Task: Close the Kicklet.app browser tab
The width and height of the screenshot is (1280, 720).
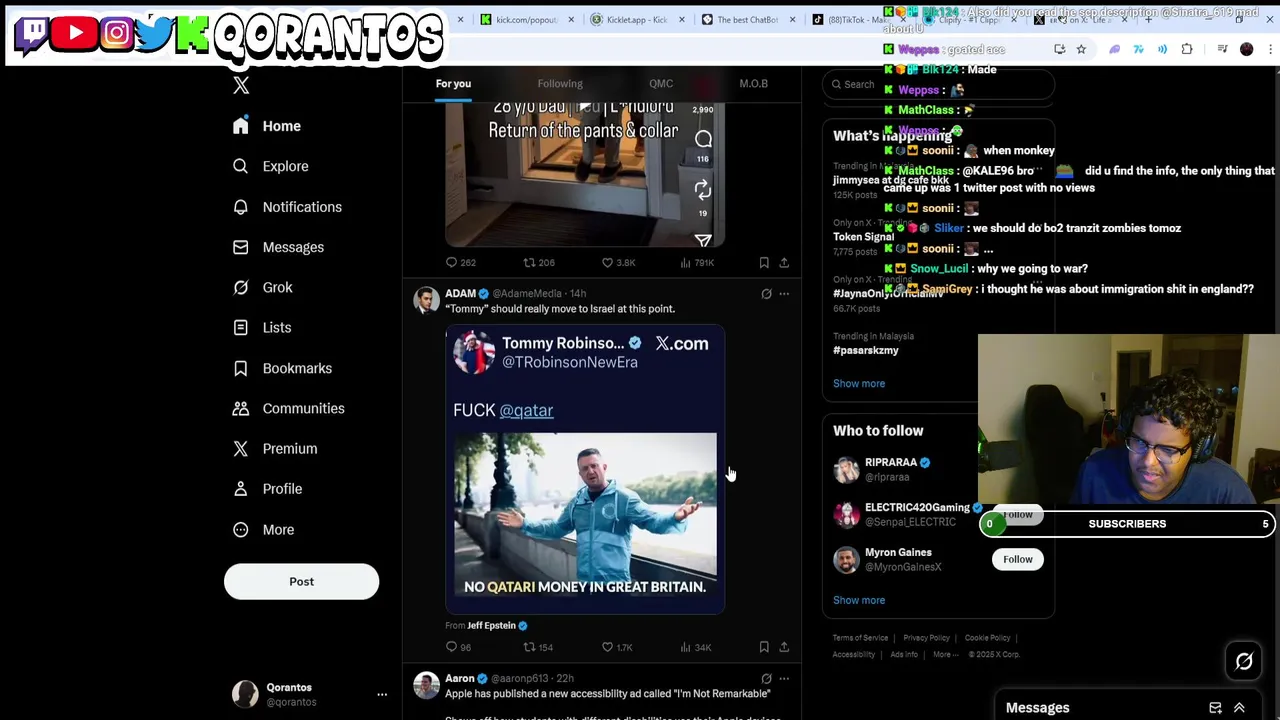Action: point(682,19)
